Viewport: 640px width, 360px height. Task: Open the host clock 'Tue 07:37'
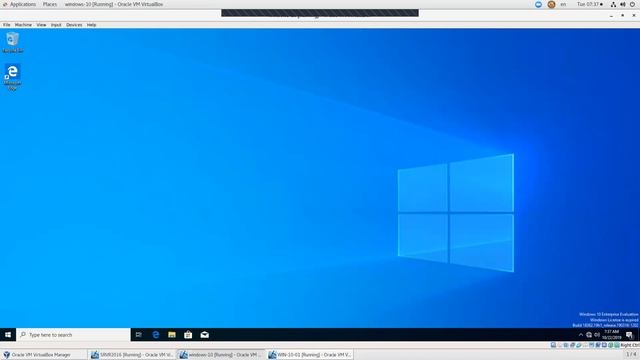coord(589,4)
